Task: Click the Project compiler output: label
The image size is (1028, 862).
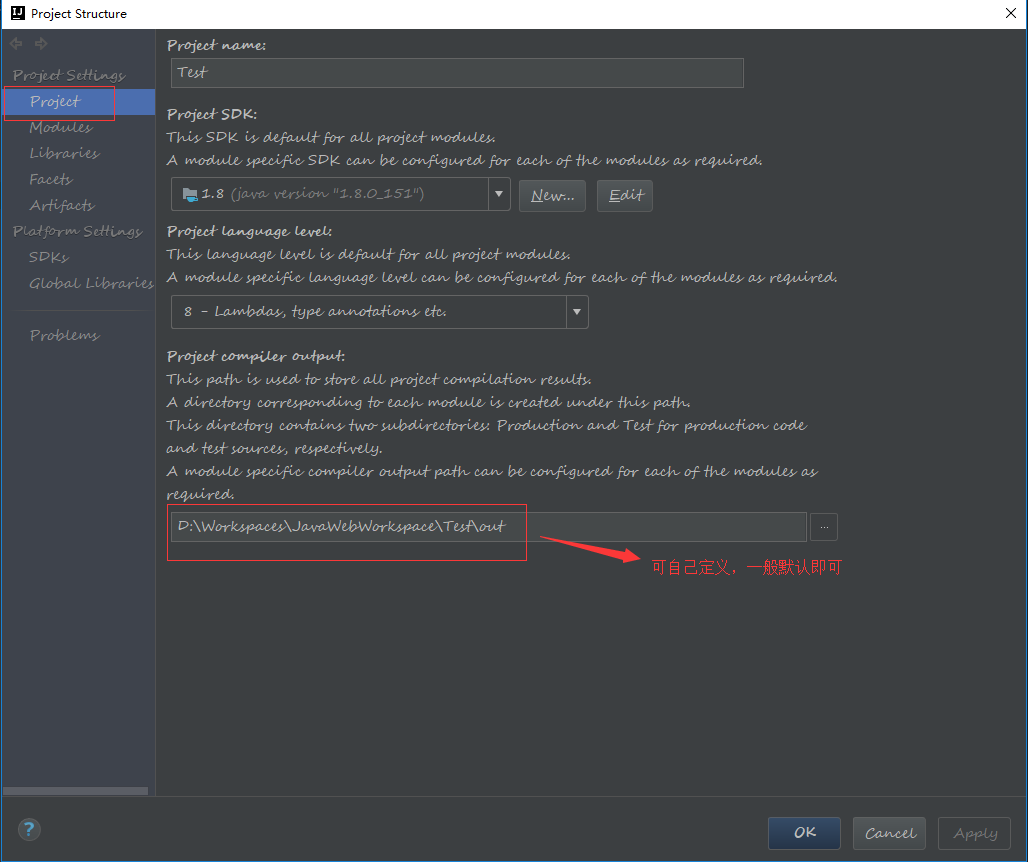Action: tap(256, 356)
